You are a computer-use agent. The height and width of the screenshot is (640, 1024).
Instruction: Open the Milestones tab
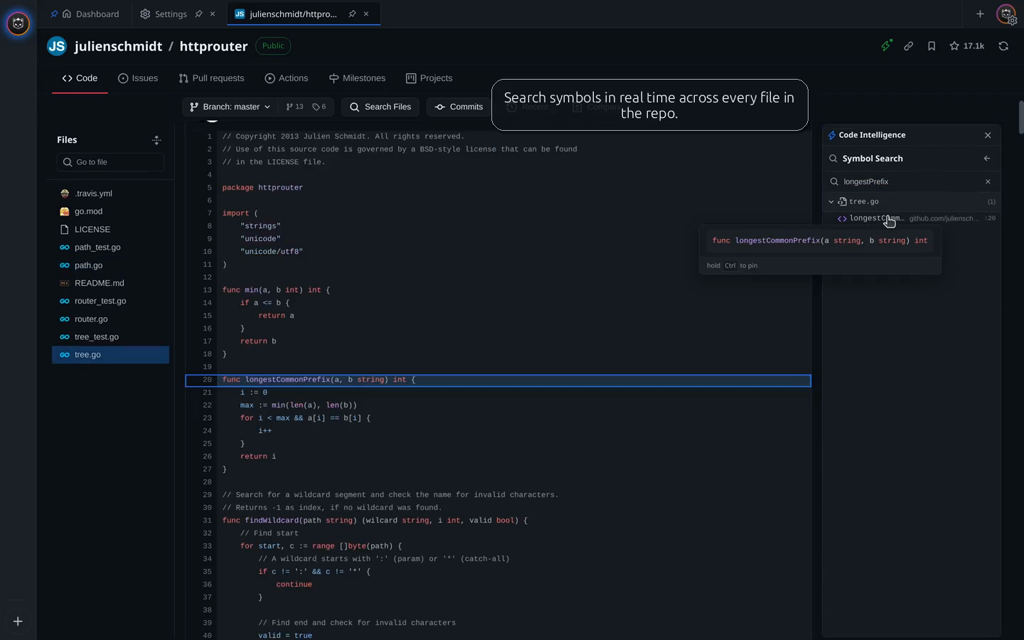click(x=357, y=78)
